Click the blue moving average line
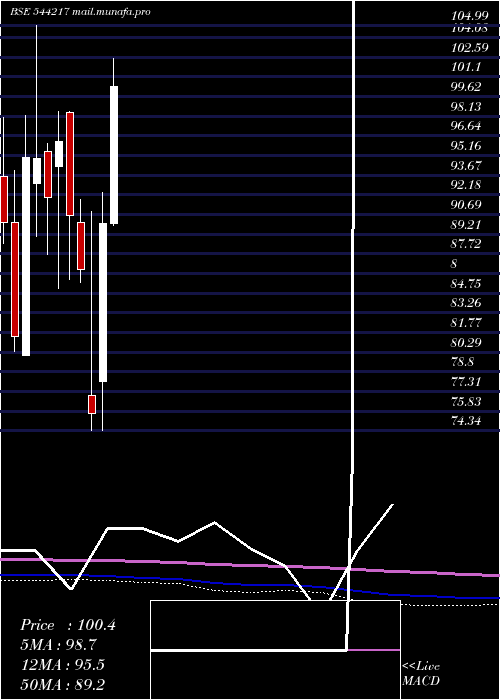This screenshot has width=500, height=700. (x=250, y=586)
